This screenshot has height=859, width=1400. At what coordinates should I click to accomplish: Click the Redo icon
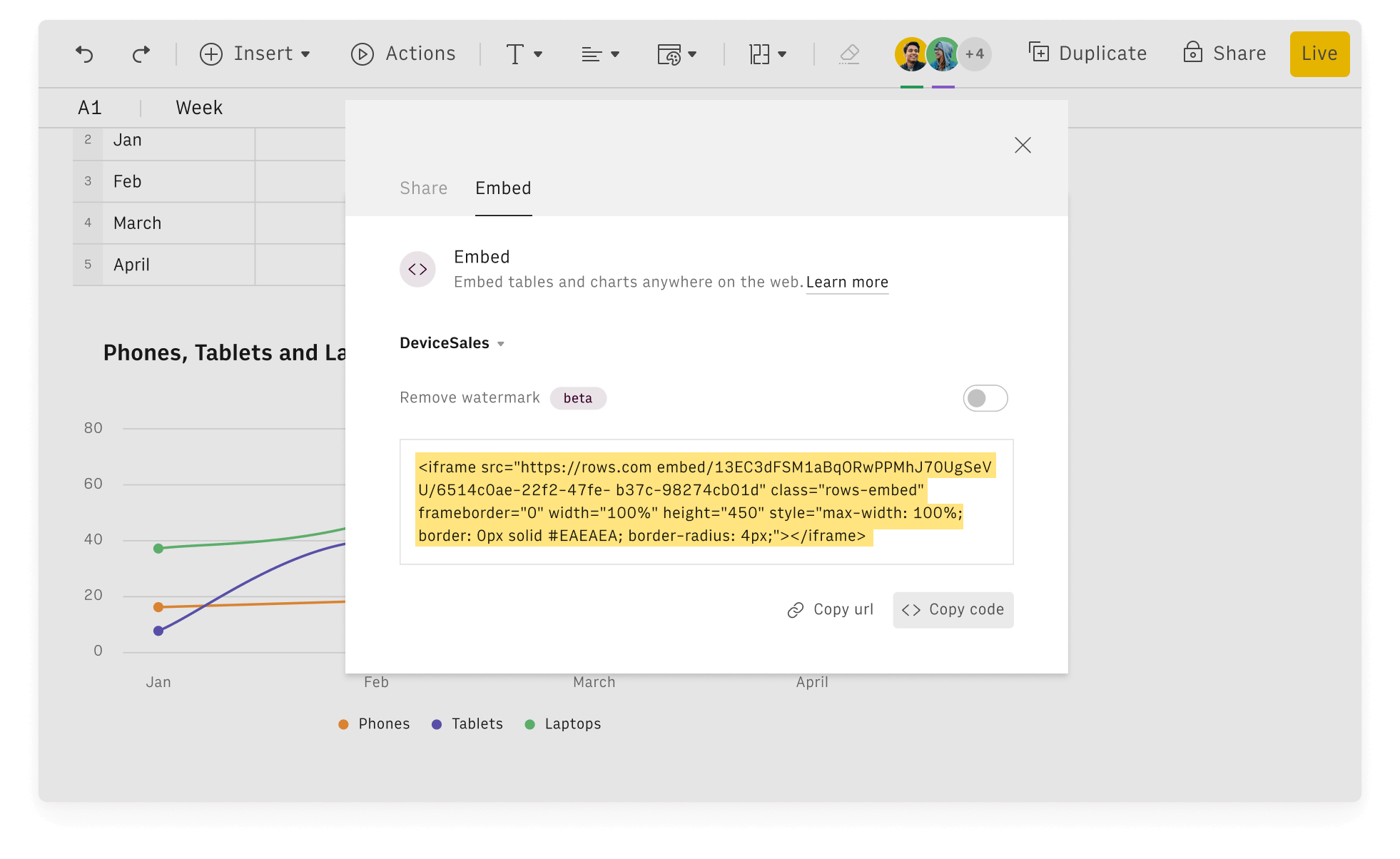click(140, 54)
